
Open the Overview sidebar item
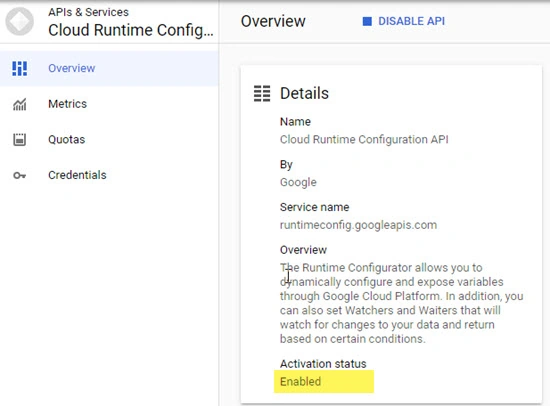[x=109, y=68]
